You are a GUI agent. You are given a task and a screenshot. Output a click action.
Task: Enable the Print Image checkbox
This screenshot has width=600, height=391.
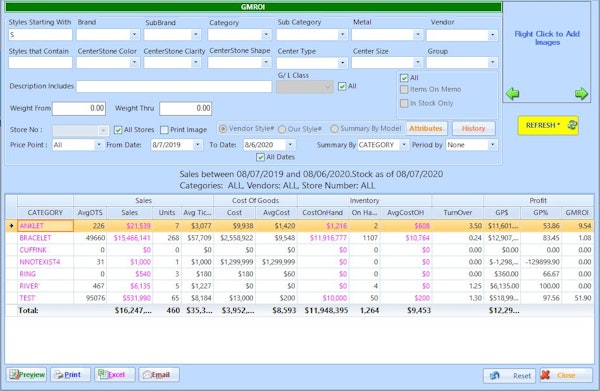click(165, 130)
